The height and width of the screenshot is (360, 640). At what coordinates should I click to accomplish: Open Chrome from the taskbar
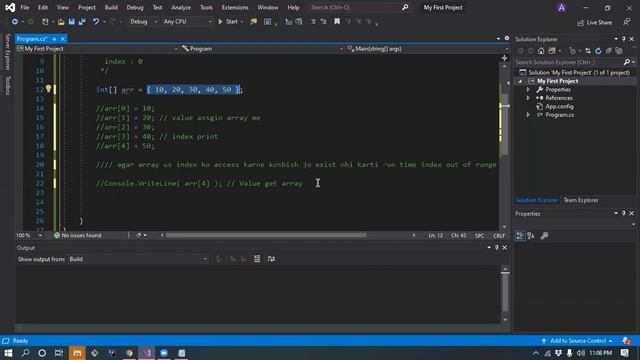[x=129, y=353]
